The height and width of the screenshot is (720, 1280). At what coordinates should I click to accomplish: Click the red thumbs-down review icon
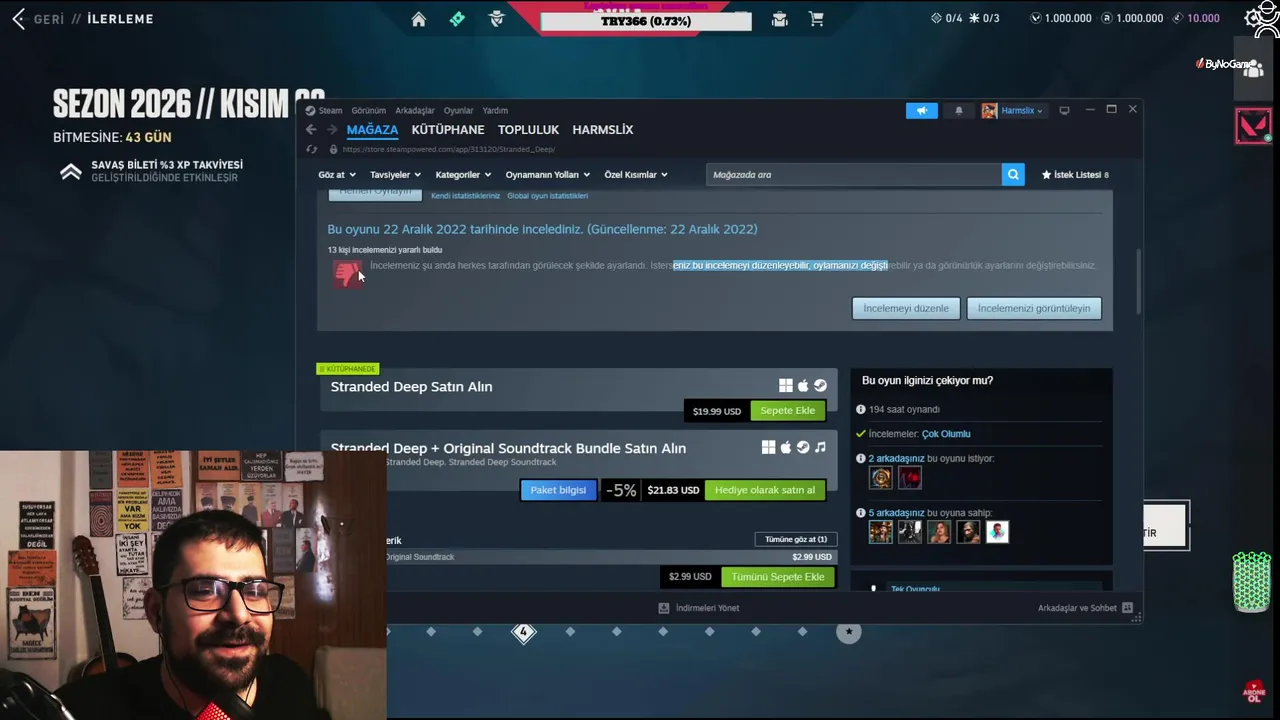pos(347,273)
